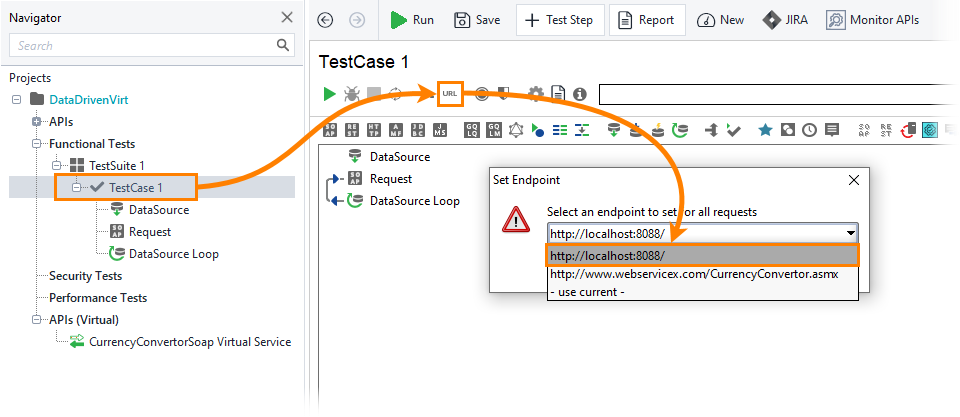Screen dimensions: 960x417
Task: Add a Property Transfer step icon
Action: tap(582, 130)
